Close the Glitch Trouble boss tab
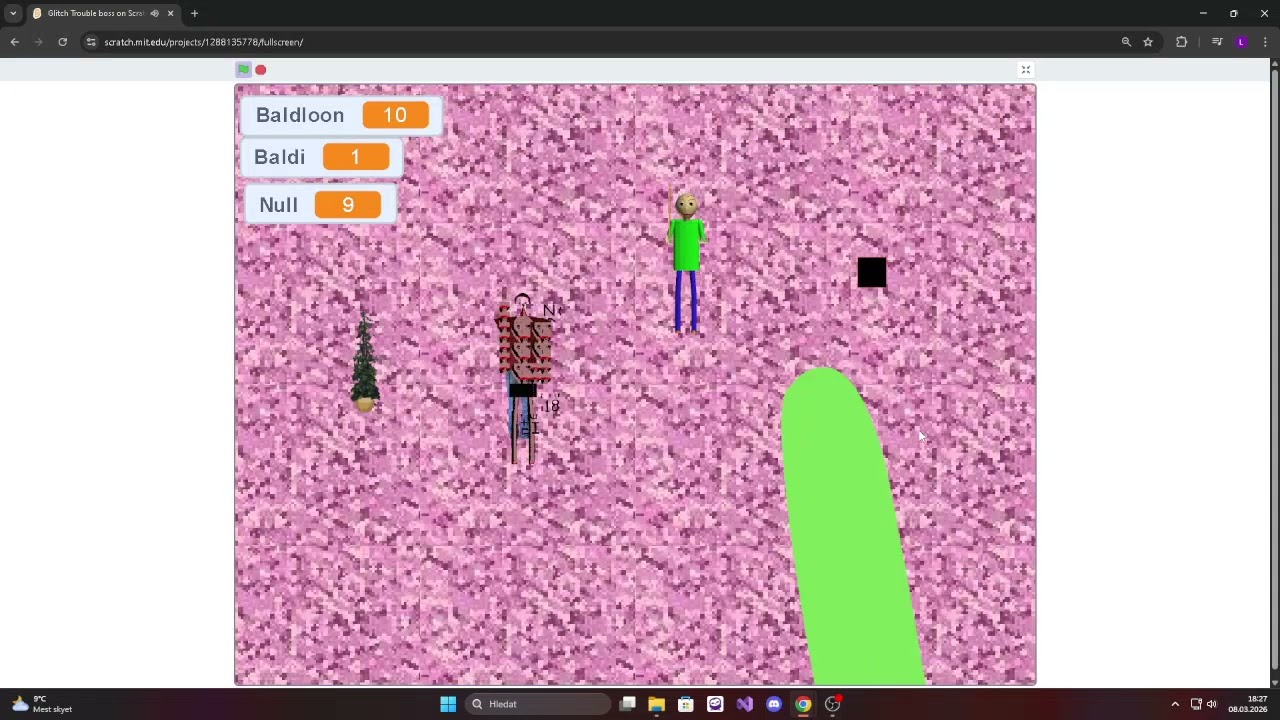 [170, 13]
